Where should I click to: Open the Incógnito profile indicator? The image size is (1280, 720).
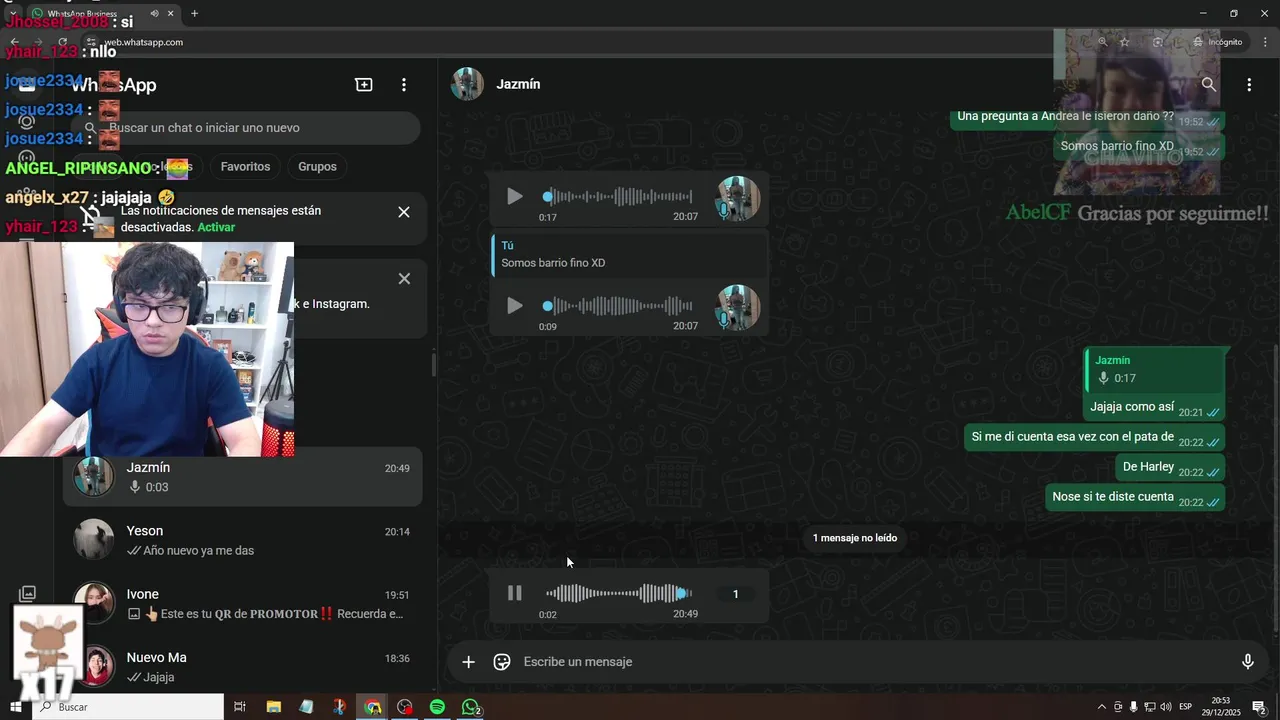click(x=1217, y=42)
